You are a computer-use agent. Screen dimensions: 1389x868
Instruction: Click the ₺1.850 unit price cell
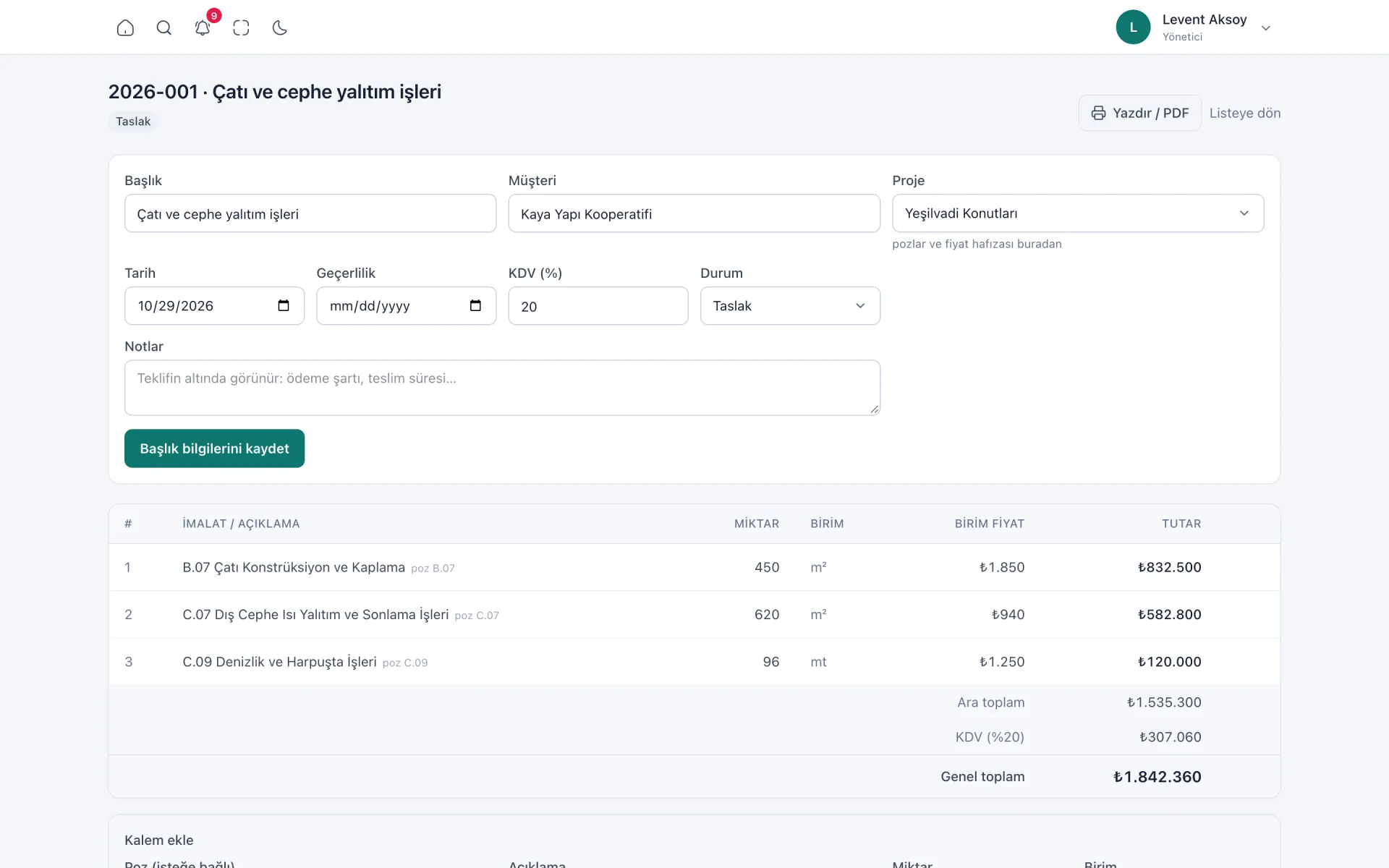point(1002,567)
